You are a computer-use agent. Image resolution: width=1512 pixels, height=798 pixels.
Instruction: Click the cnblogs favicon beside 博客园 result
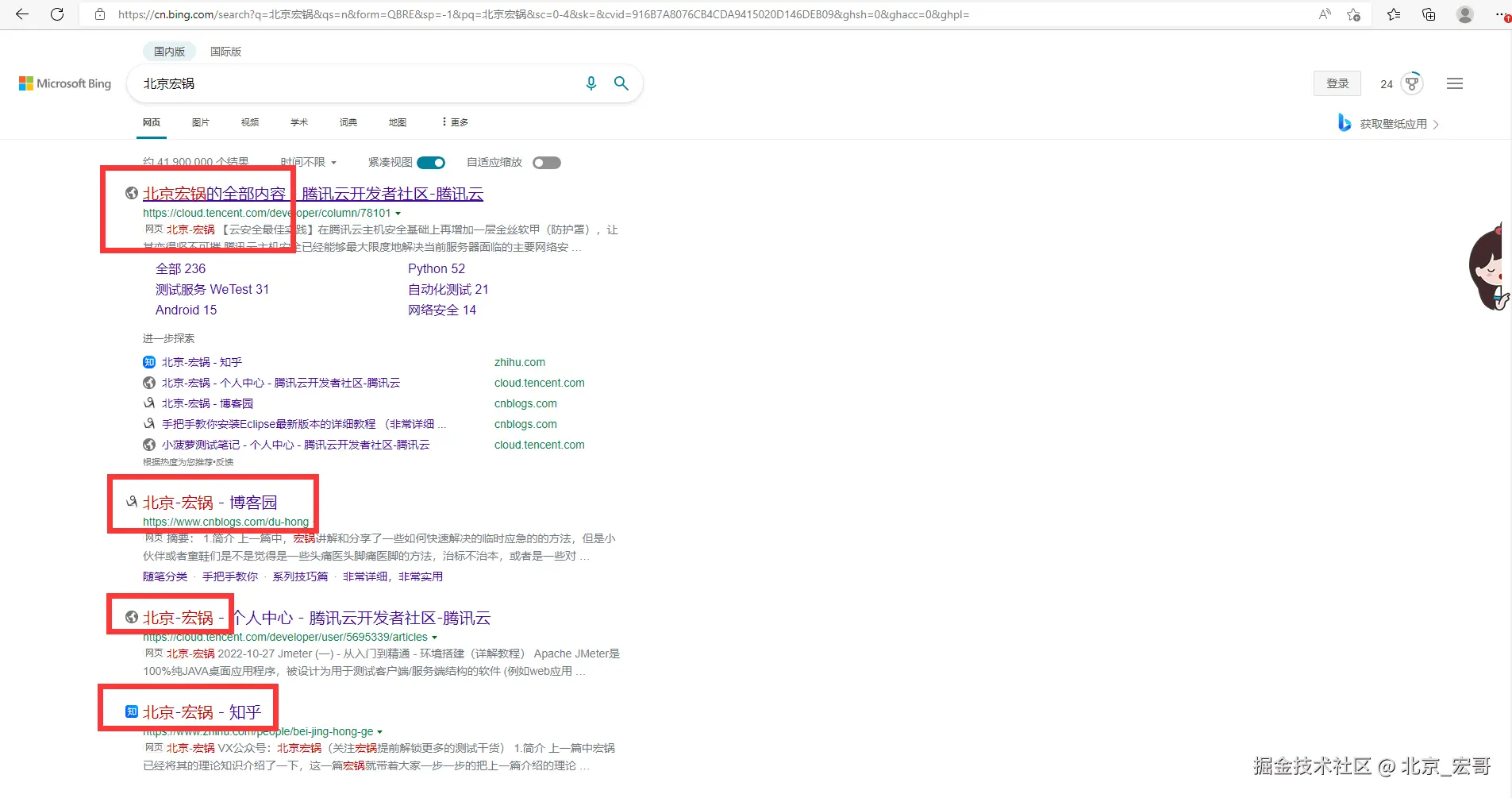pyautogui.click(x=132, y=502)
